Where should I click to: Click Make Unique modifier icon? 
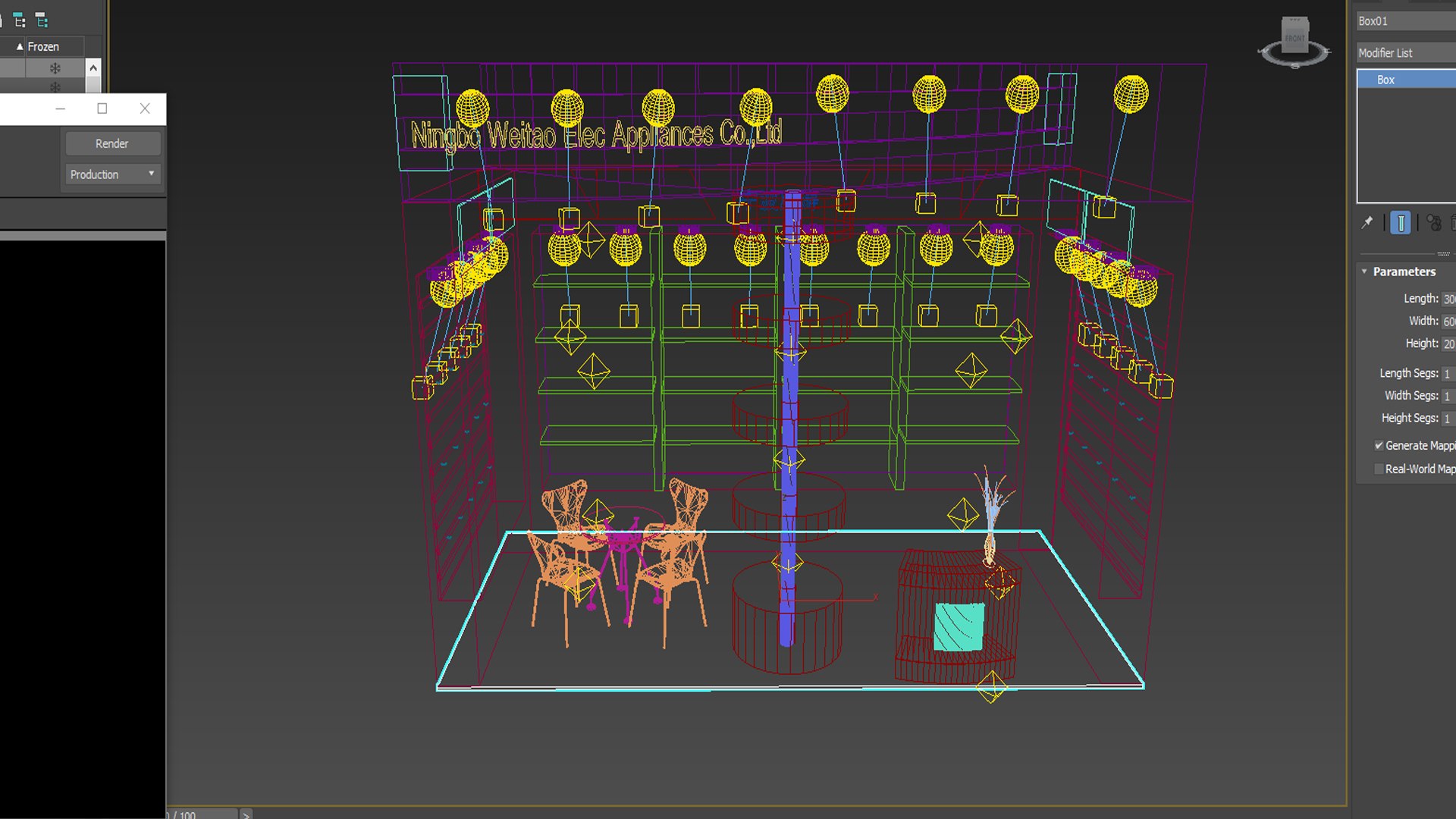point(1432,222)
